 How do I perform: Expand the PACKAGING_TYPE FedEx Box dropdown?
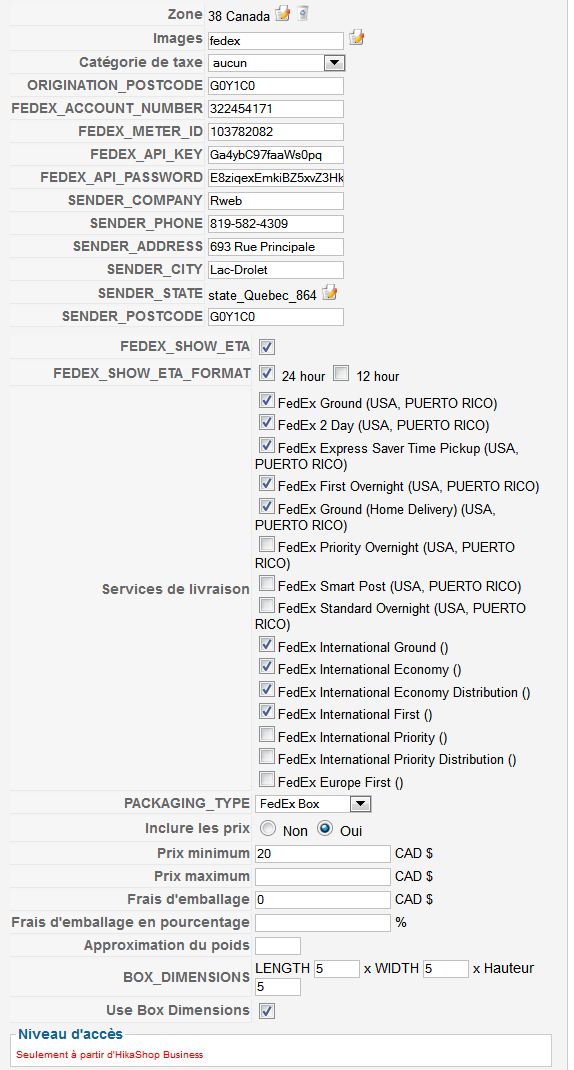pyautogui.click(x=313, y=804)
